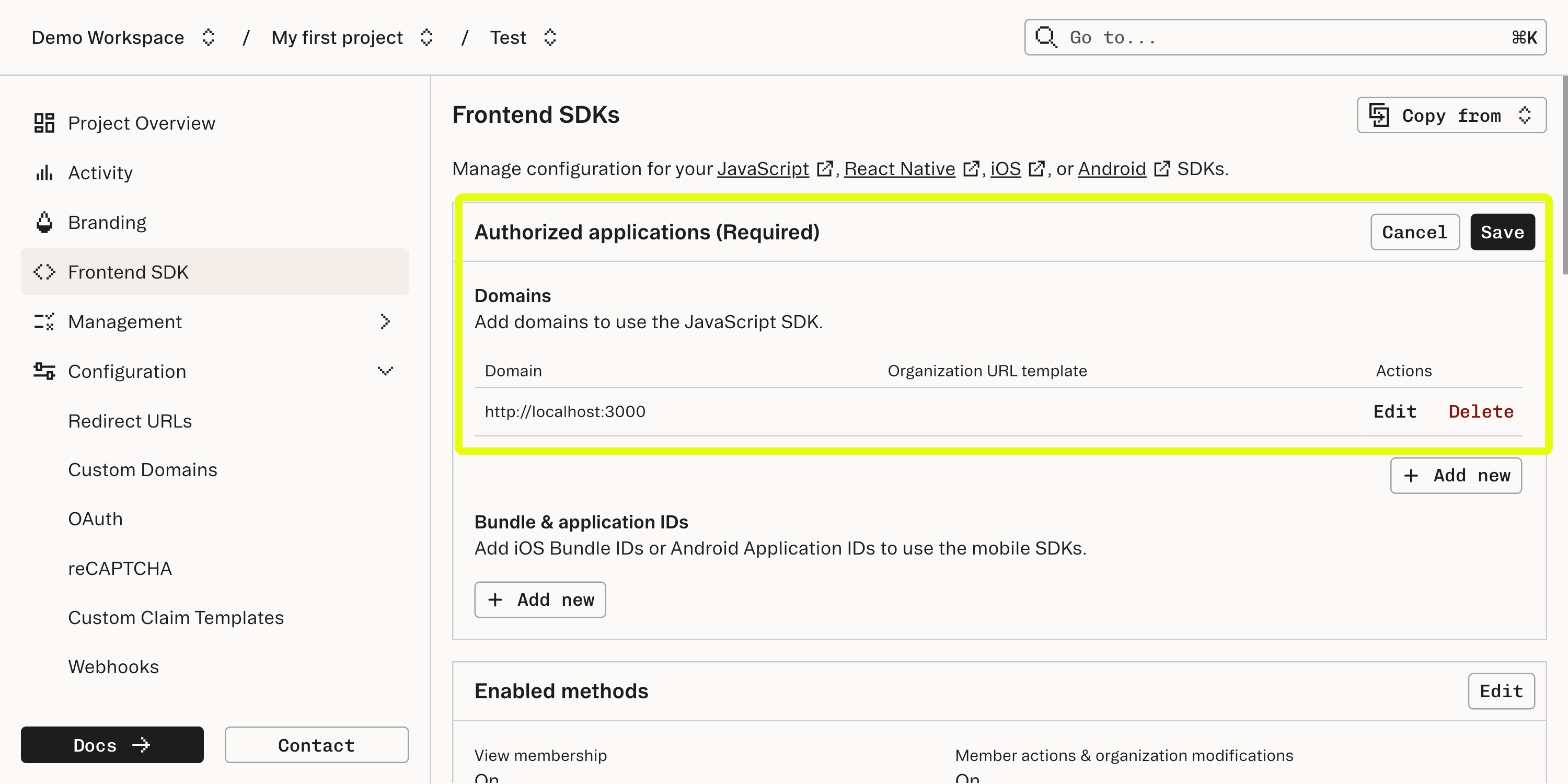
Task: Click the Configuration sliders icon
Action: tap(44, 371)
